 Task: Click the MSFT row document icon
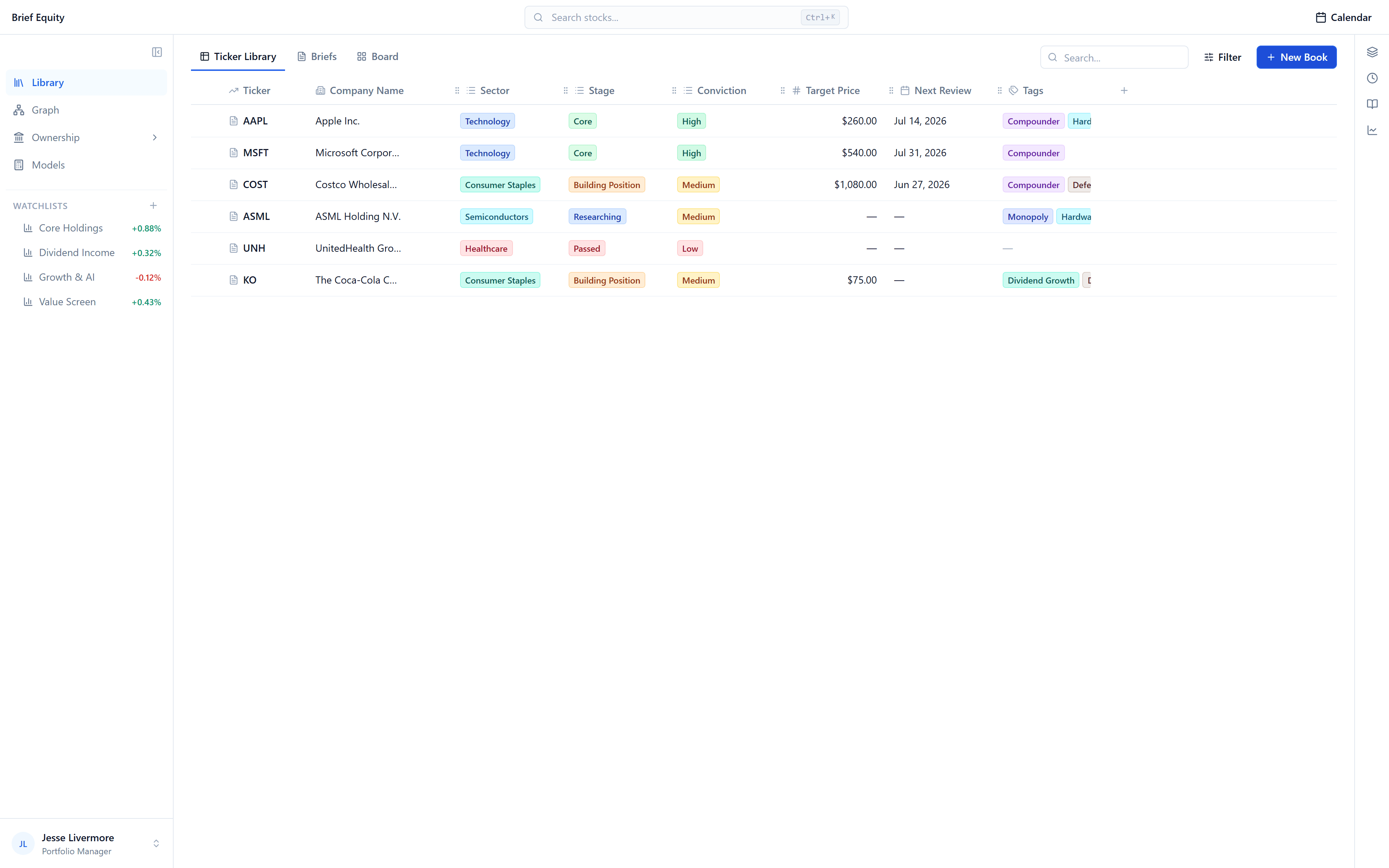click(x=234, y=153)
